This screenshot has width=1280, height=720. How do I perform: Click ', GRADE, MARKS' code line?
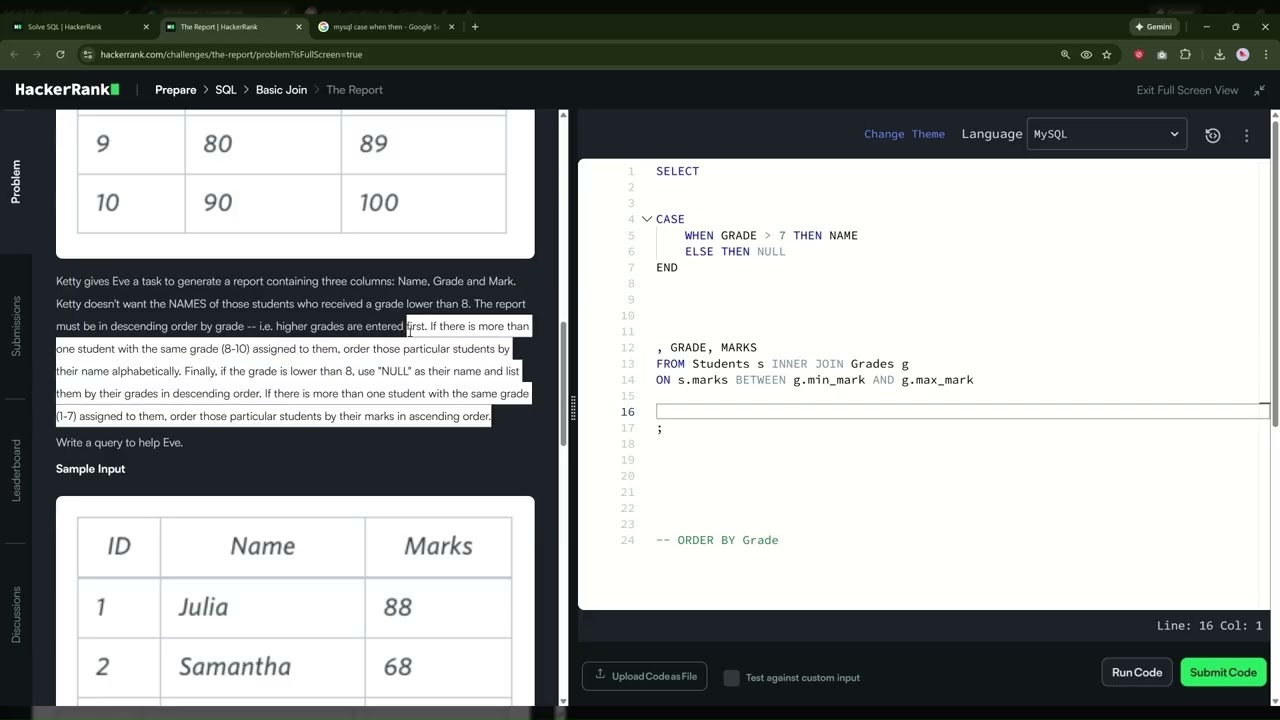[706, 347]
